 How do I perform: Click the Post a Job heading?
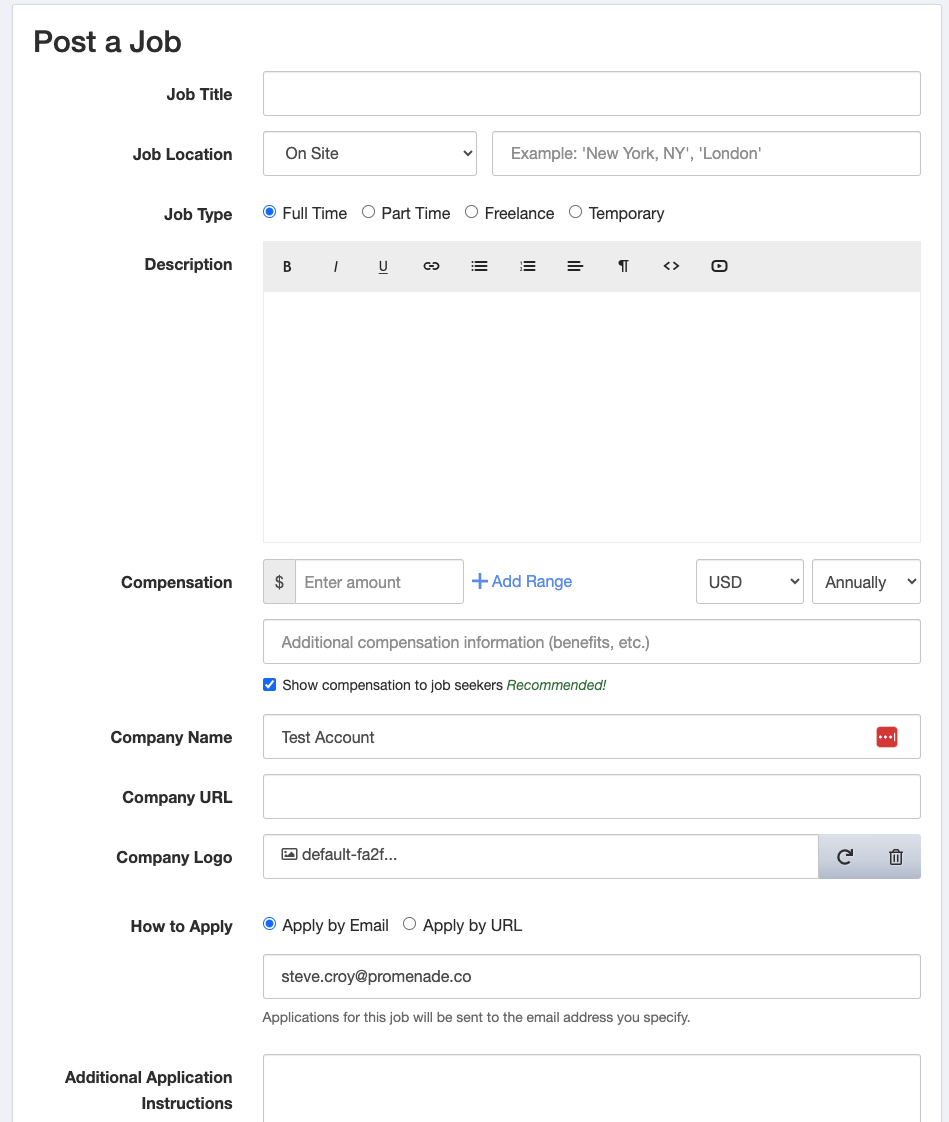[x=107, y=42]
